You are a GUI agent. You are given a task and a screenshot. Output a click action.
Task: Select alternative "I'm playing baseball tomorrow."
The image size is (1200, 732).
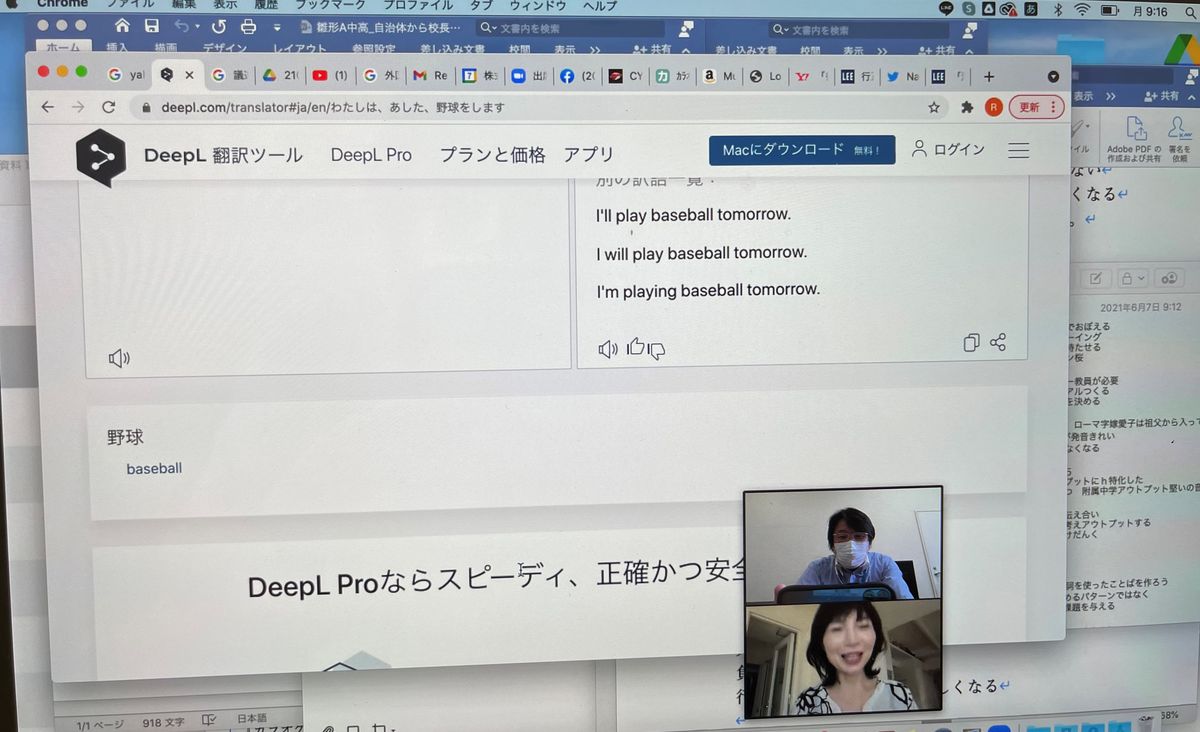click(x=708, y=290)
